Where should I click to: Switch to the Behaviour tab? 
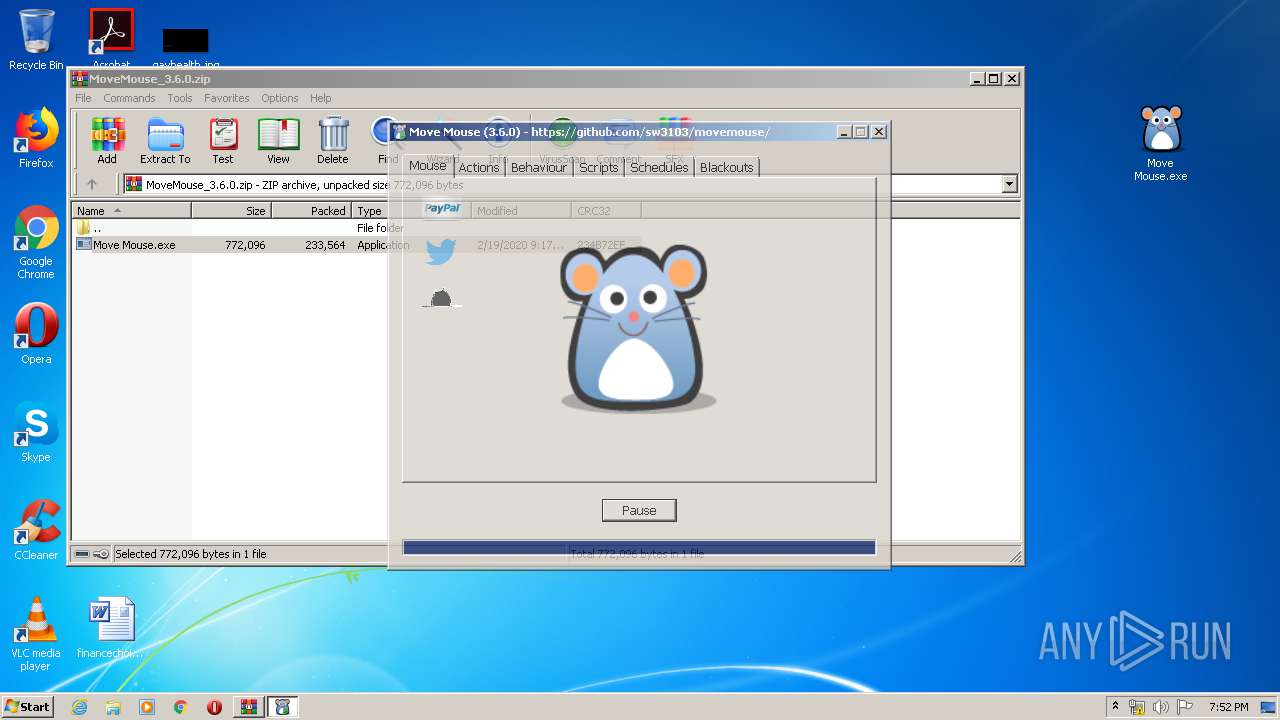tap(539, 167)
